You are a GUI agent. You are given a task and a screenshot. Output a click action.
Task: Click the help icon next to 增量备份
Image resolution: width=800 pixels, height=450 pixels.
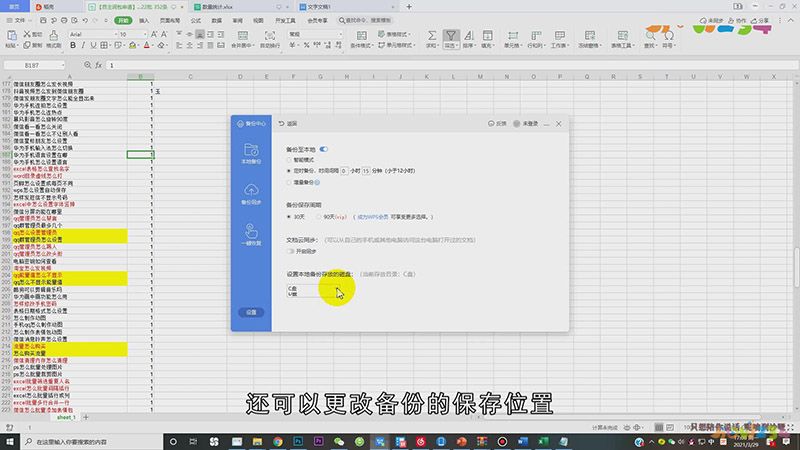point(317,182)
